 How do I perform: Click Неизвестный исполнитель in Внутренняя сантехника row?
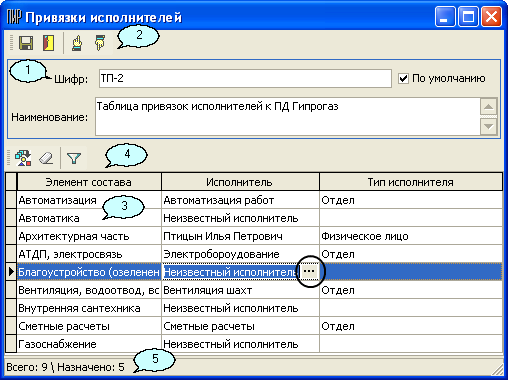coord(240,308)
